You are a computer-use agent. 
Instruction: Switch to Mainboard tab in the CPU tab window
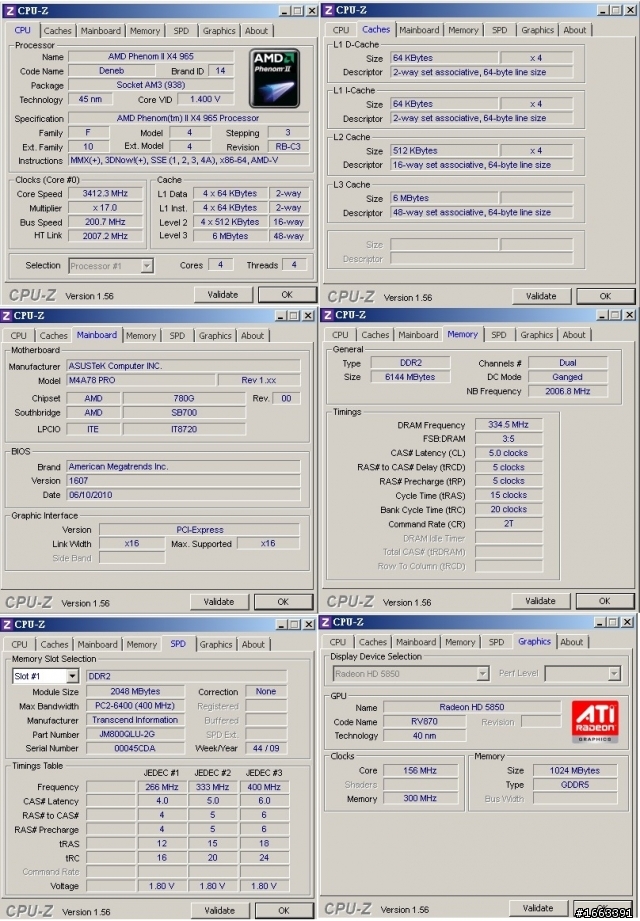coord(101,31)
